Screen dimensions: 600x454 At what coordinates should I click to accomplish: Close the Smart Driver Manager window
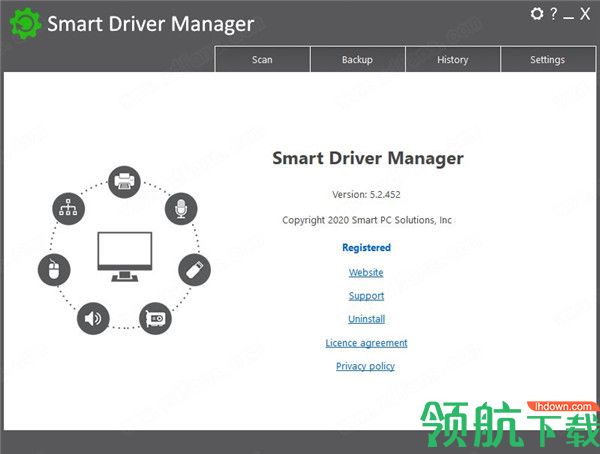[585, 14]
